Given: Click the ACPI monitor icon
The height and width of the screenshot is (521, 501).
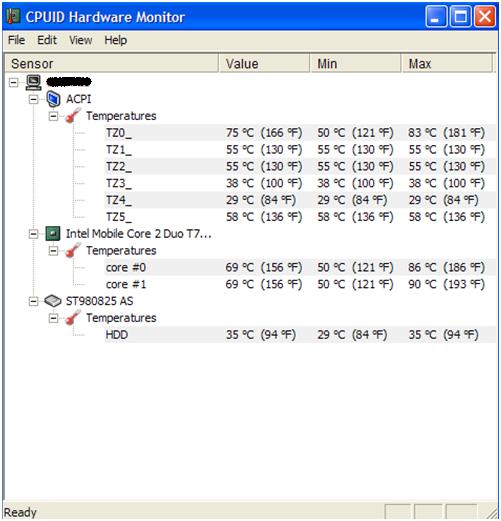Looking at the screenshot, I should [53, 99].
